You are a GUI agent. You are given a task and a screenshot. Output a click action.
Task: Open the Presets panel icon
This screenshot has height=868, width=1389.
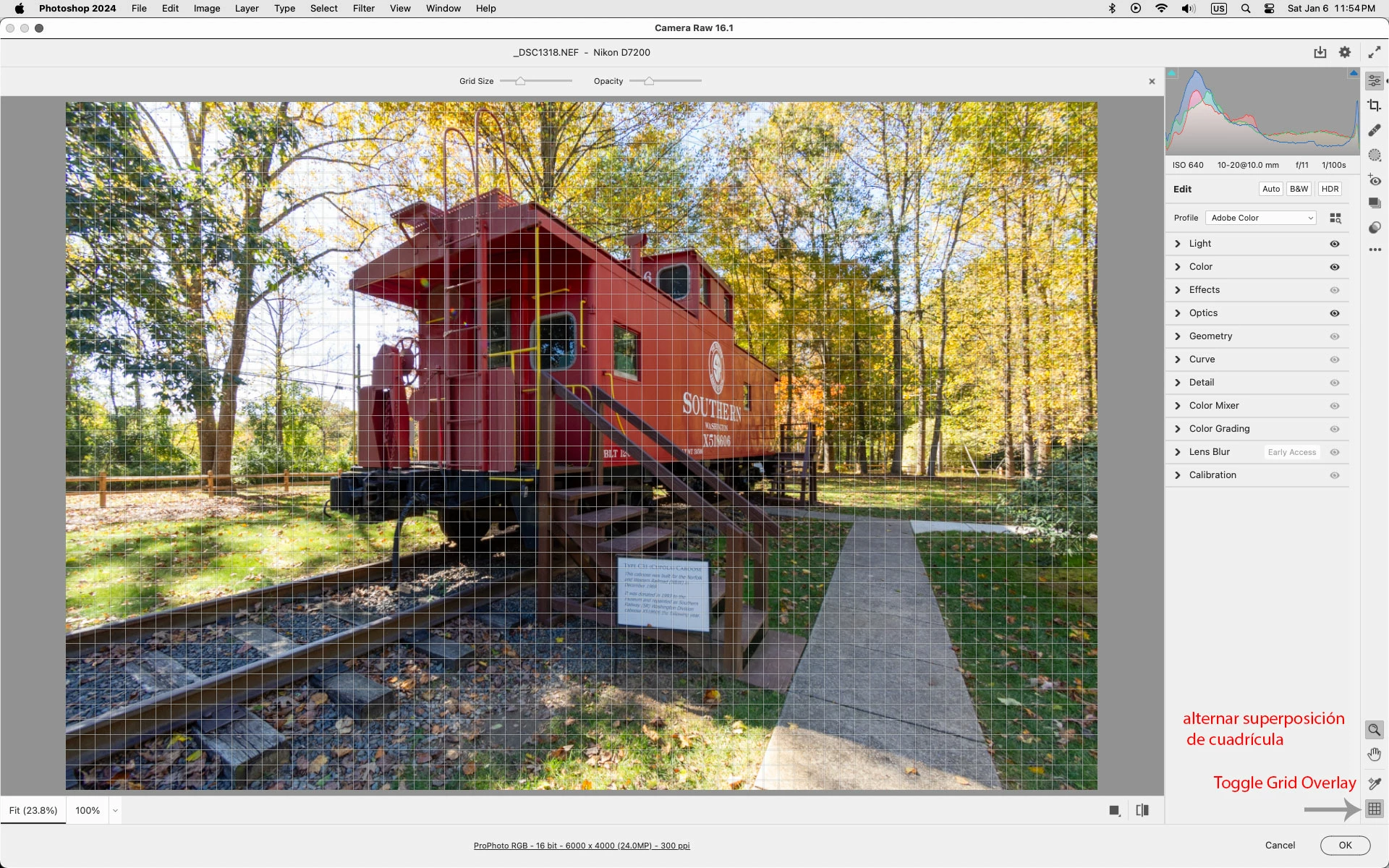coord(1374,227)
